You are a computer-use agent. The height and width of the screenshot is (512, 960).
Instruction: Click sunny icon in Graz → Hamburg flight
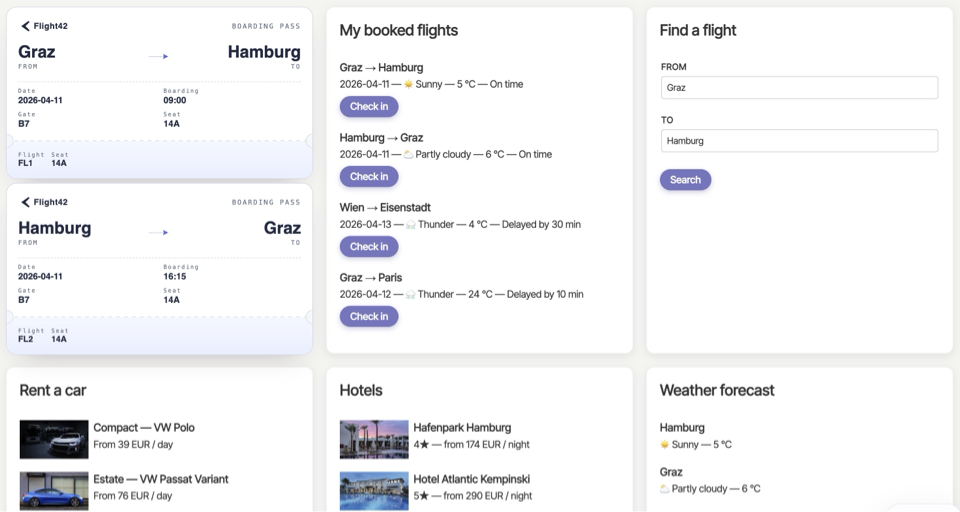tap(408, 85)
